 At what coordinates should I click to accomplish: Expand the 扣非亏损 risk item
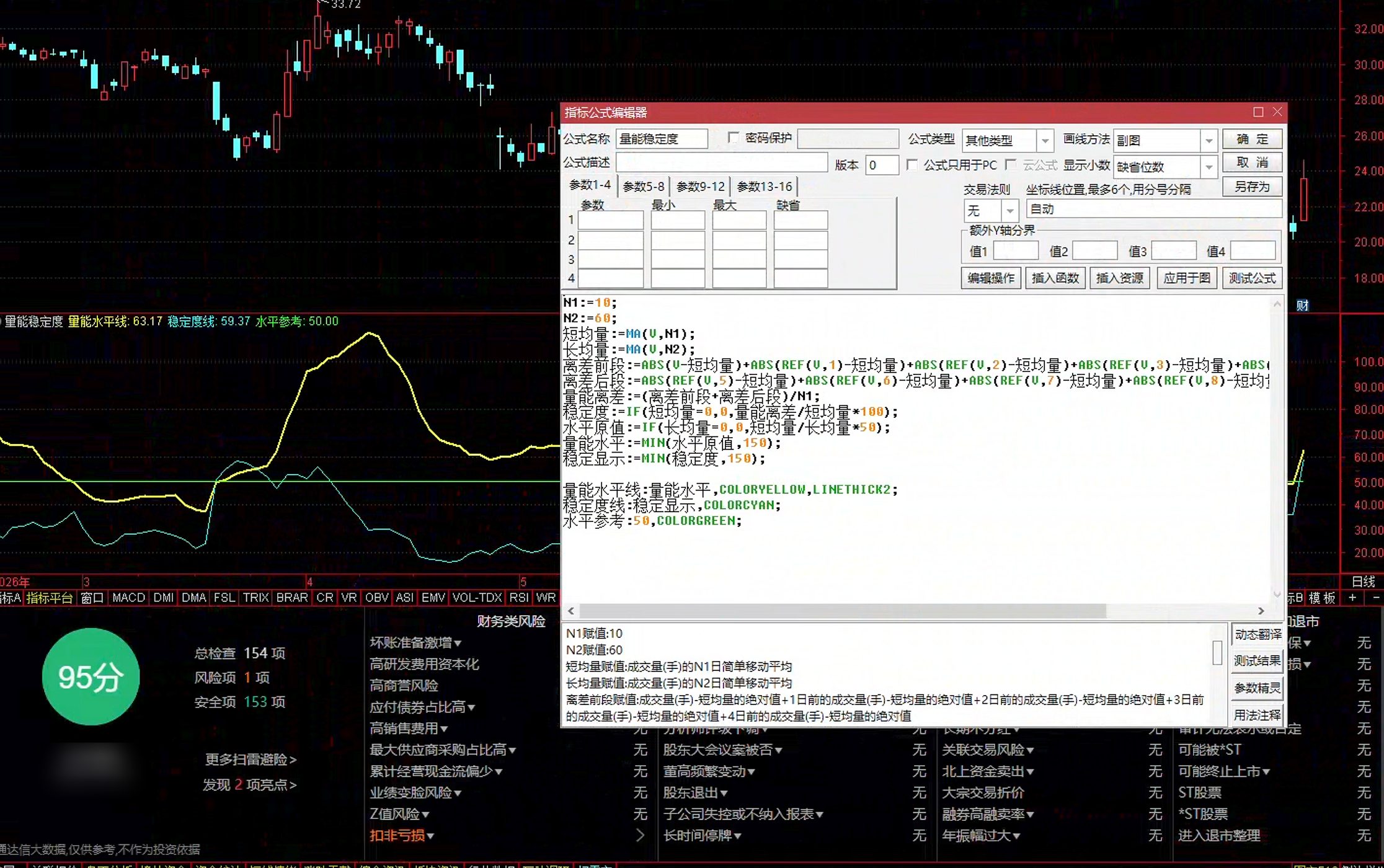[x=430, y=836]
